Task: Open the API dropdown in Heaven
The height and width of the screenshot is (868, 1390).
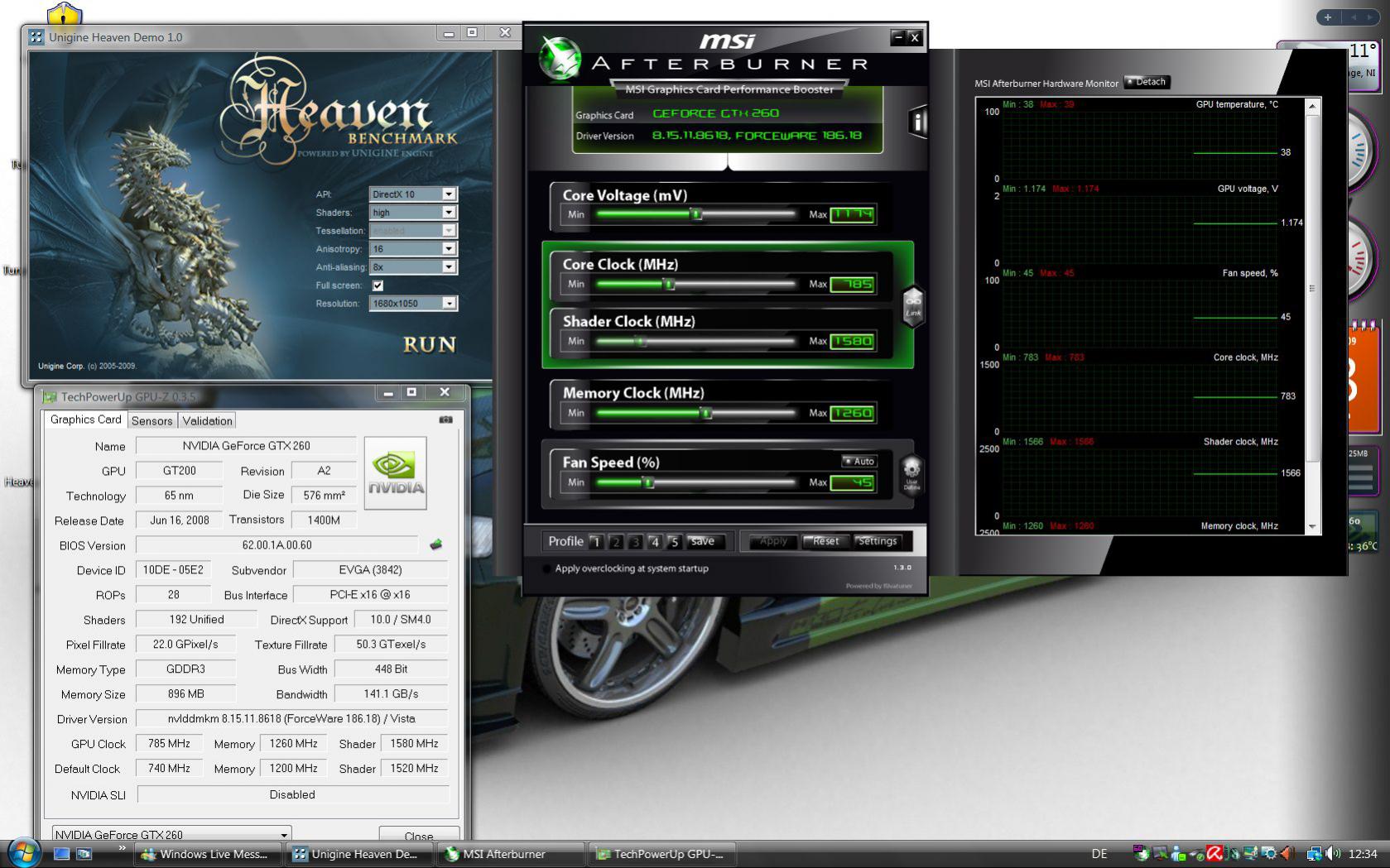Action: click(449, 194)
